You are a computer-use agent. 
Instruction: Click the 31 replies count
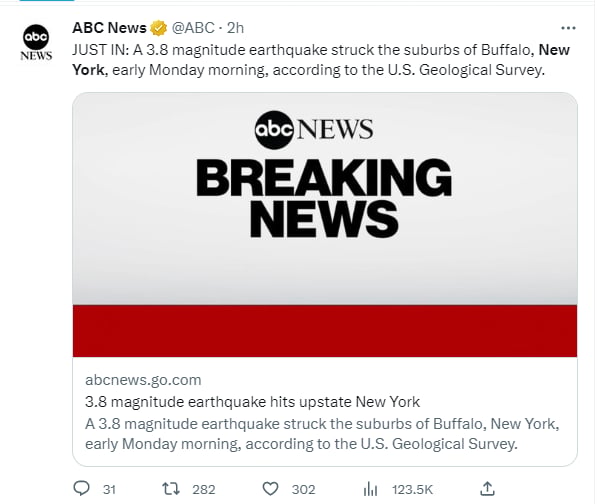109,490
